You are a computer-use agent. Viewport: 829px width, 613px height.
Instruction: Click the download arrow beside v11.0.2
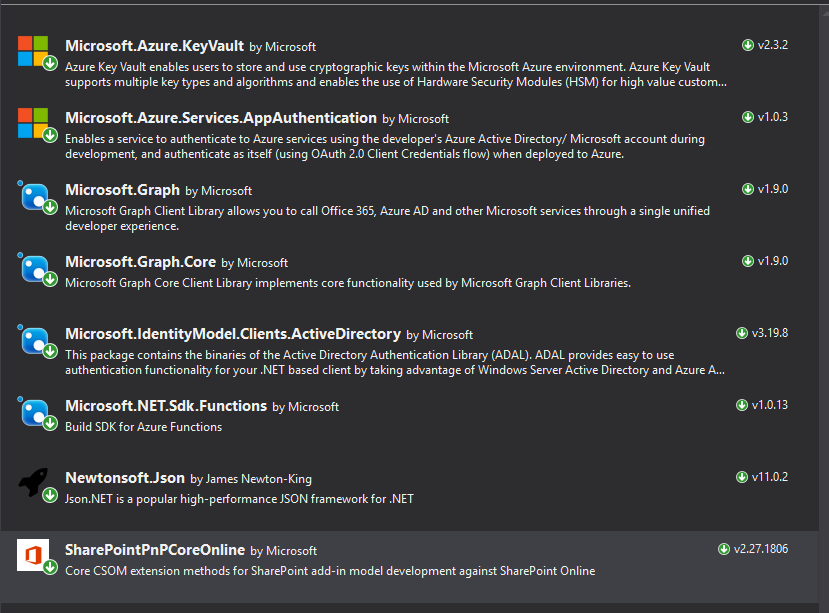741,475
